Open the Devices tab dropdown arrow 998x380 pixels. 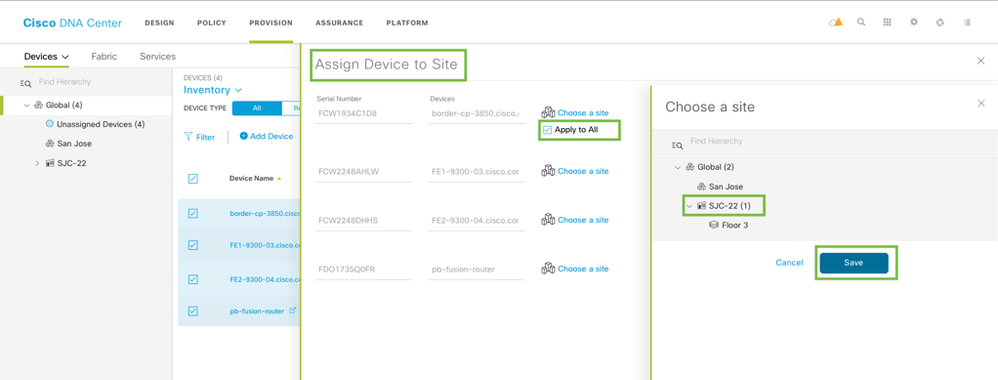click(x=65, y=57)
